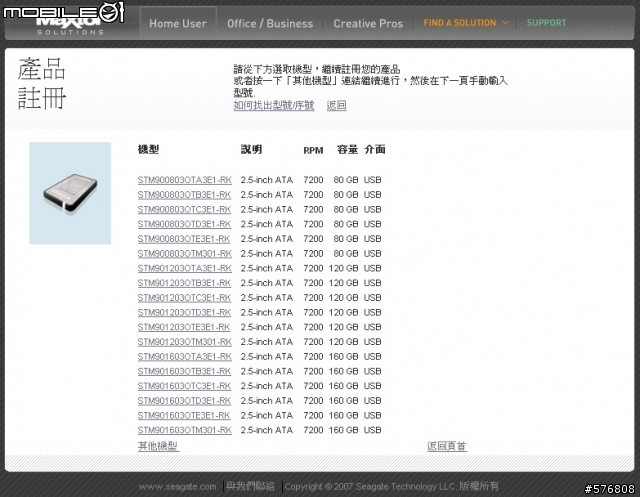This screenshot has height=497, width=640.
Task: Choose model STM901203OTD3E1-RK
Action: click(x=184, y=312)
